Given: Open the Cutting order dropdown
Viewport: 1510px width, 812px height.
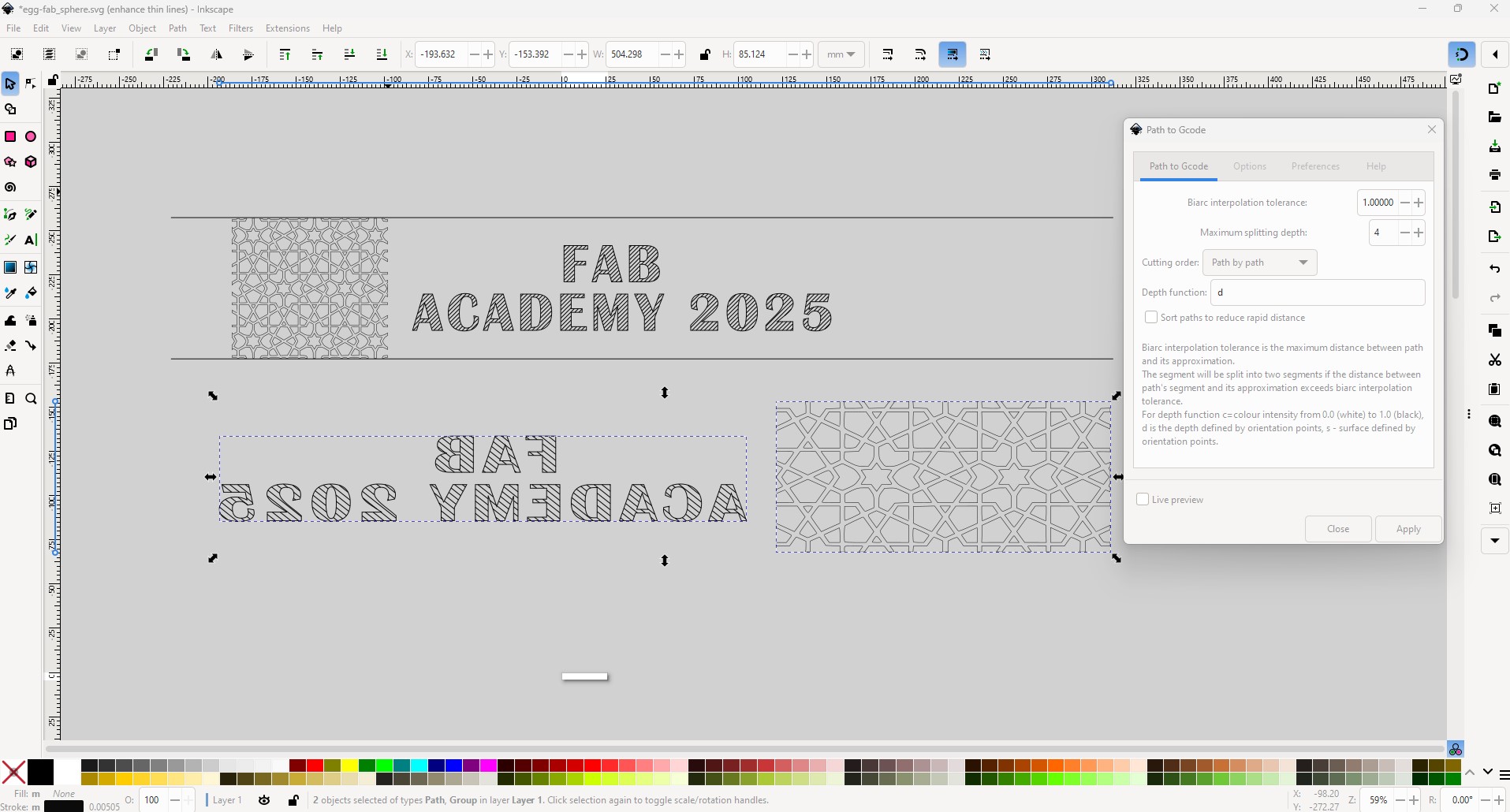Looking at the screenshot, I should (1259, 263).
